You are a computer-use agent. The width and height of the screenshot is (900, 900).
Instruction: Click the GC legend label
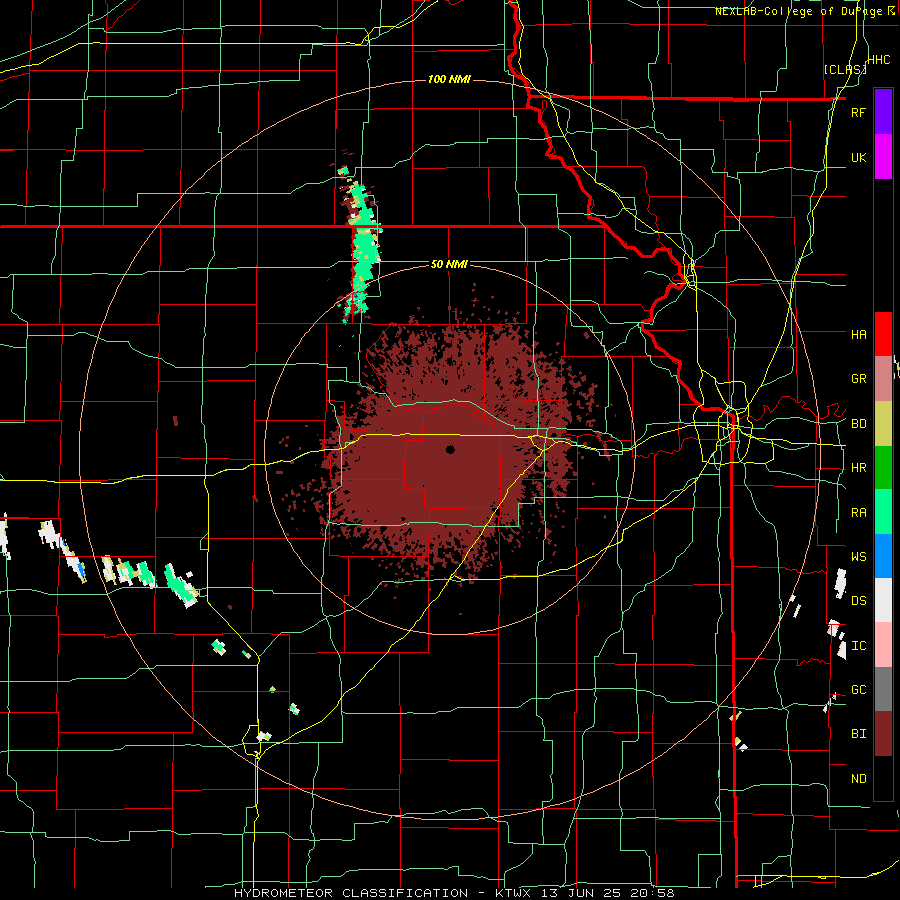pos(858,690)
